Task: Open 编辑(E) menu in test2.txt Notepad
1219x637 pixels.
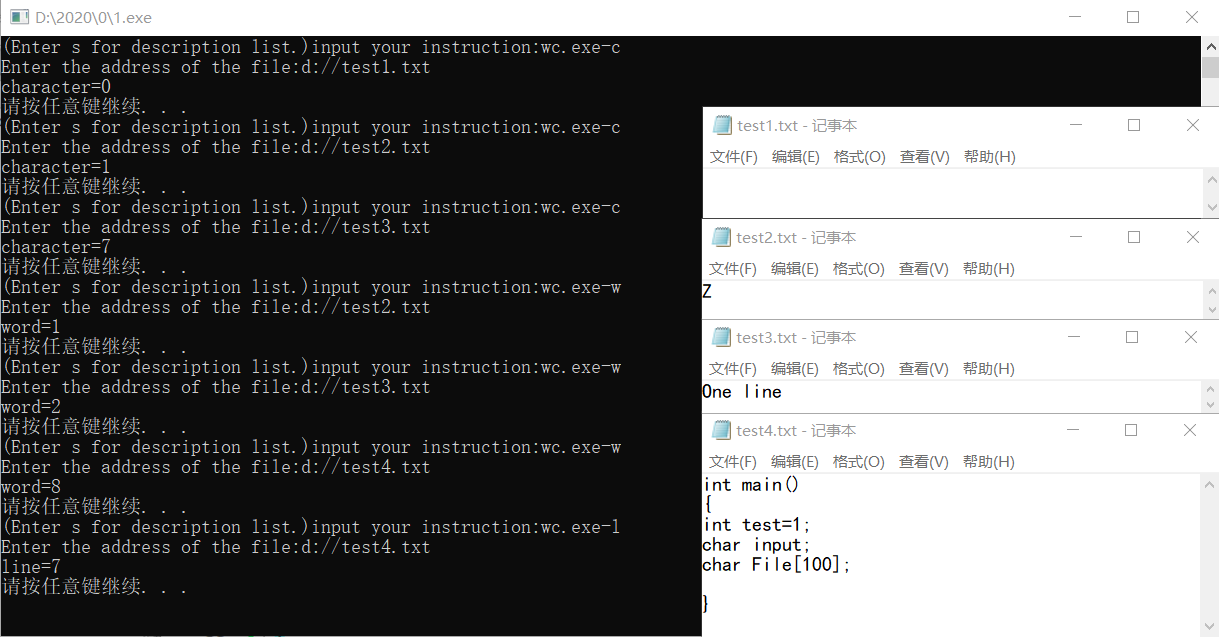Action: [795, 269]
